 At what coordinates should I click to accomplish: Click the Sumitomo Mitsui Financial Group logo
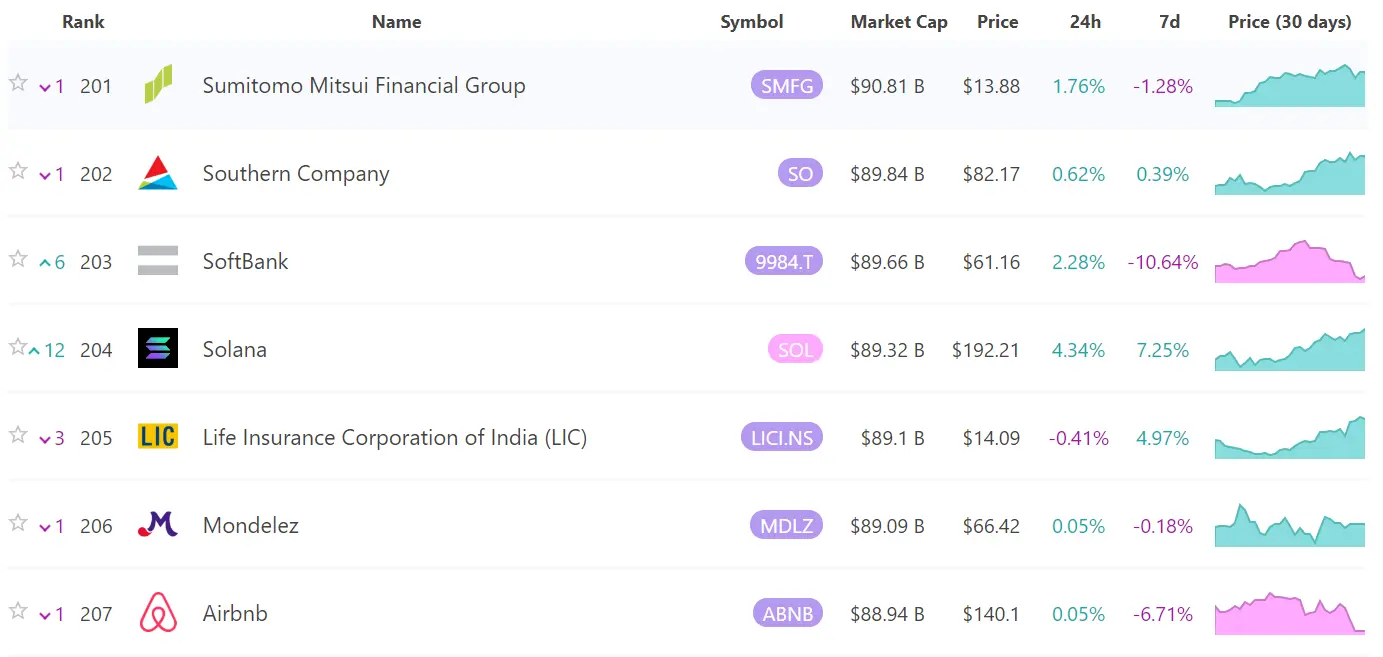(x=158, y=85)
